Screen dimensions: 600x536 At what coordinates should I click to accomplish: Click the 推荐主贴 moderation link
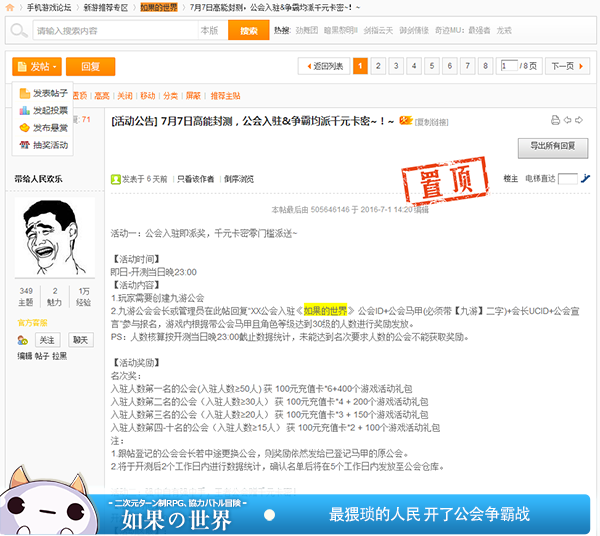click(225, 96)
